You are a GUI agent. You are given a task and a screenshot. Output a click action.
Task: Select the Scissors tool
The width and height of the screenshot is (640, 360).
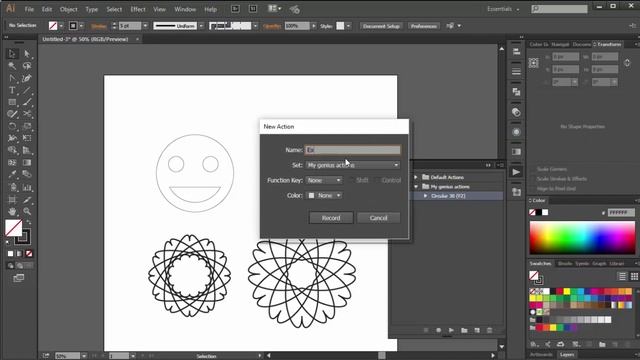(27, 114)
